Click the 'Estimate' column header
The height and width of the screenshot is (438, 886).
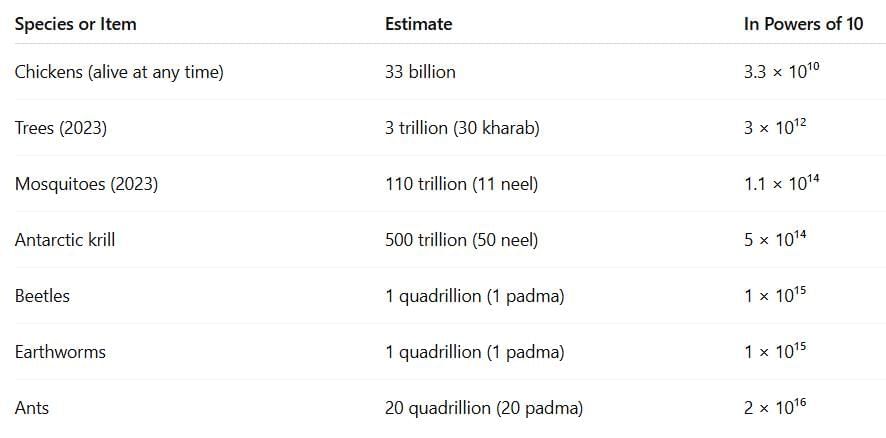pyautogui.click(x=418, y=24)
